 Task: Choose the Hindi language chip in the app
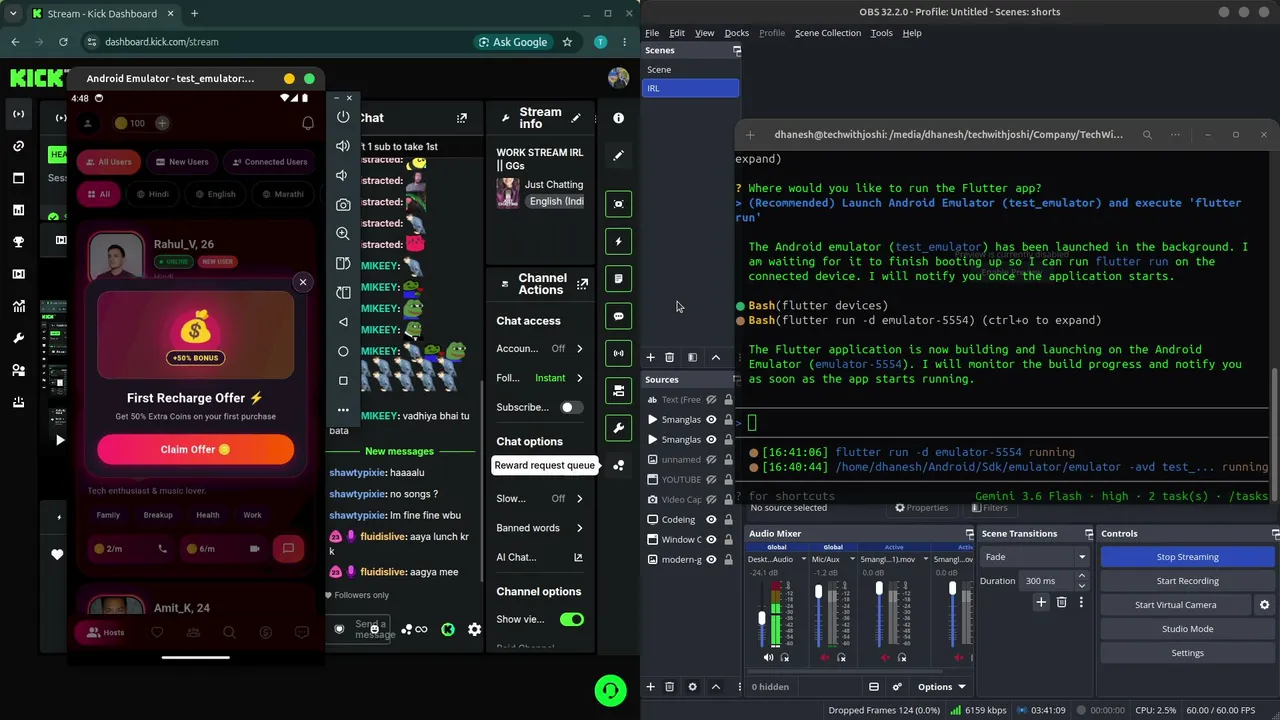coord(153,194)
